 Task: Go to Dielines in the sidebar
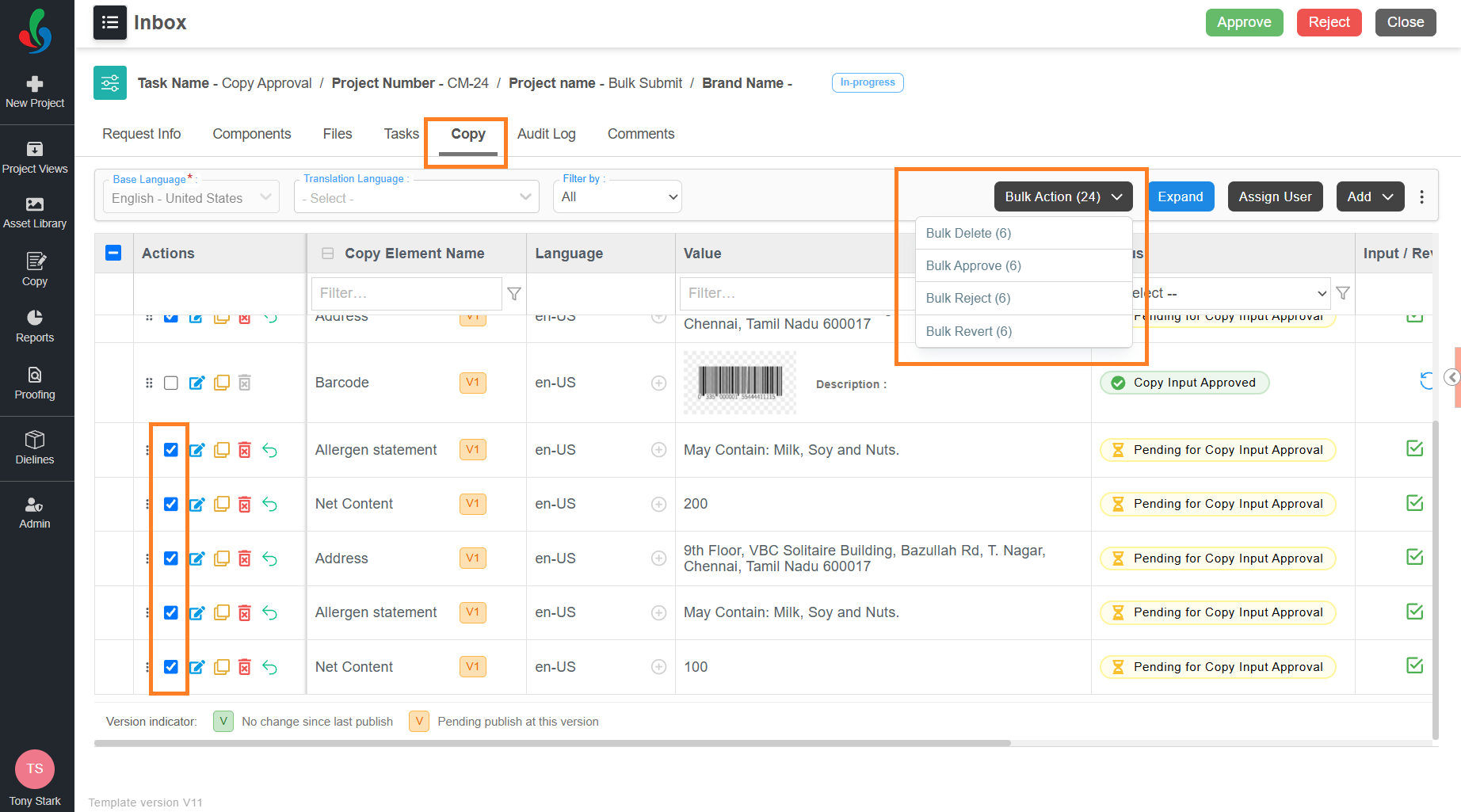click(x=35, y=448)
